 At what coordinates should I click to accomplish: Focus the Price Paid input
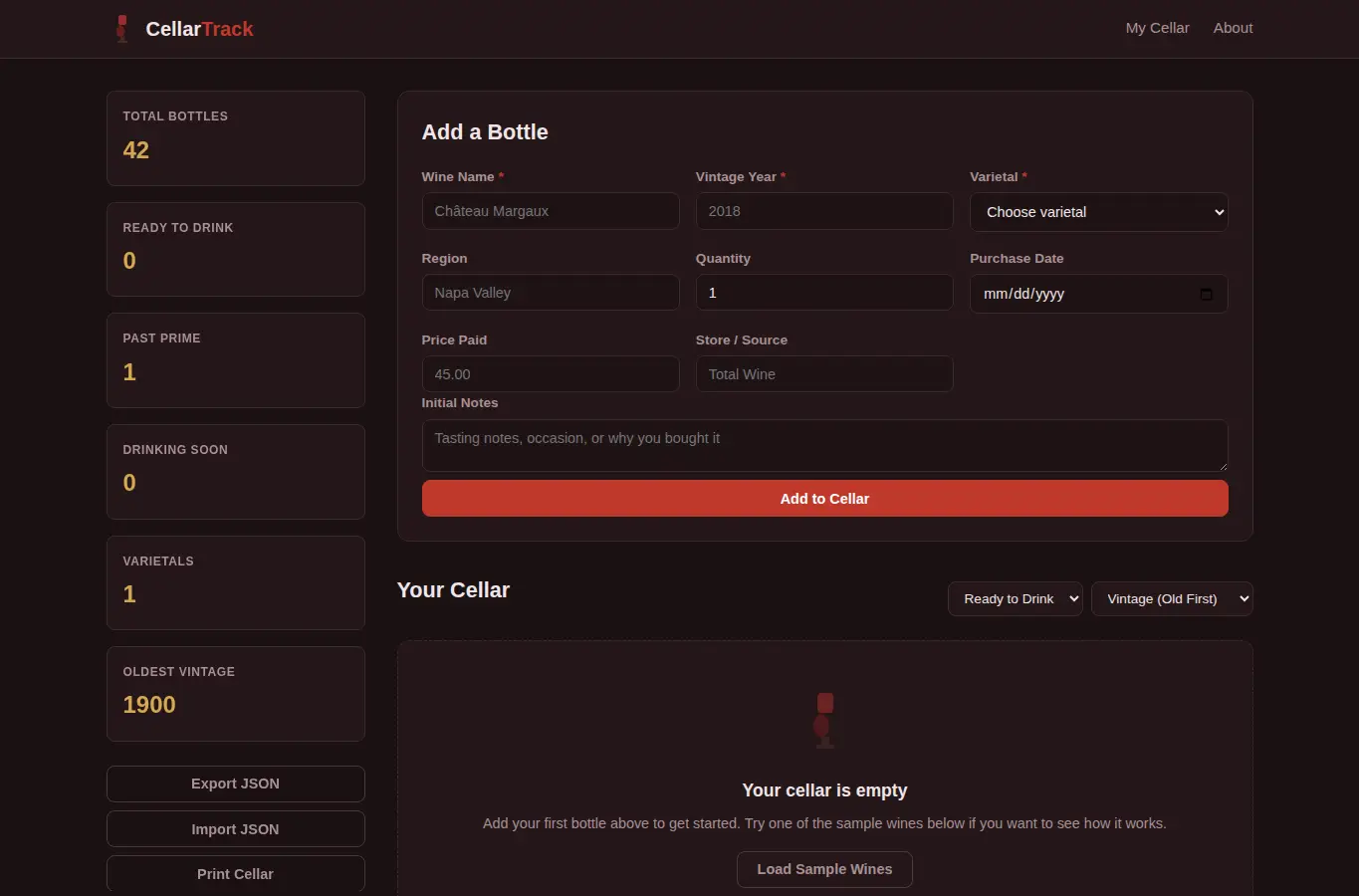(551, 374)
